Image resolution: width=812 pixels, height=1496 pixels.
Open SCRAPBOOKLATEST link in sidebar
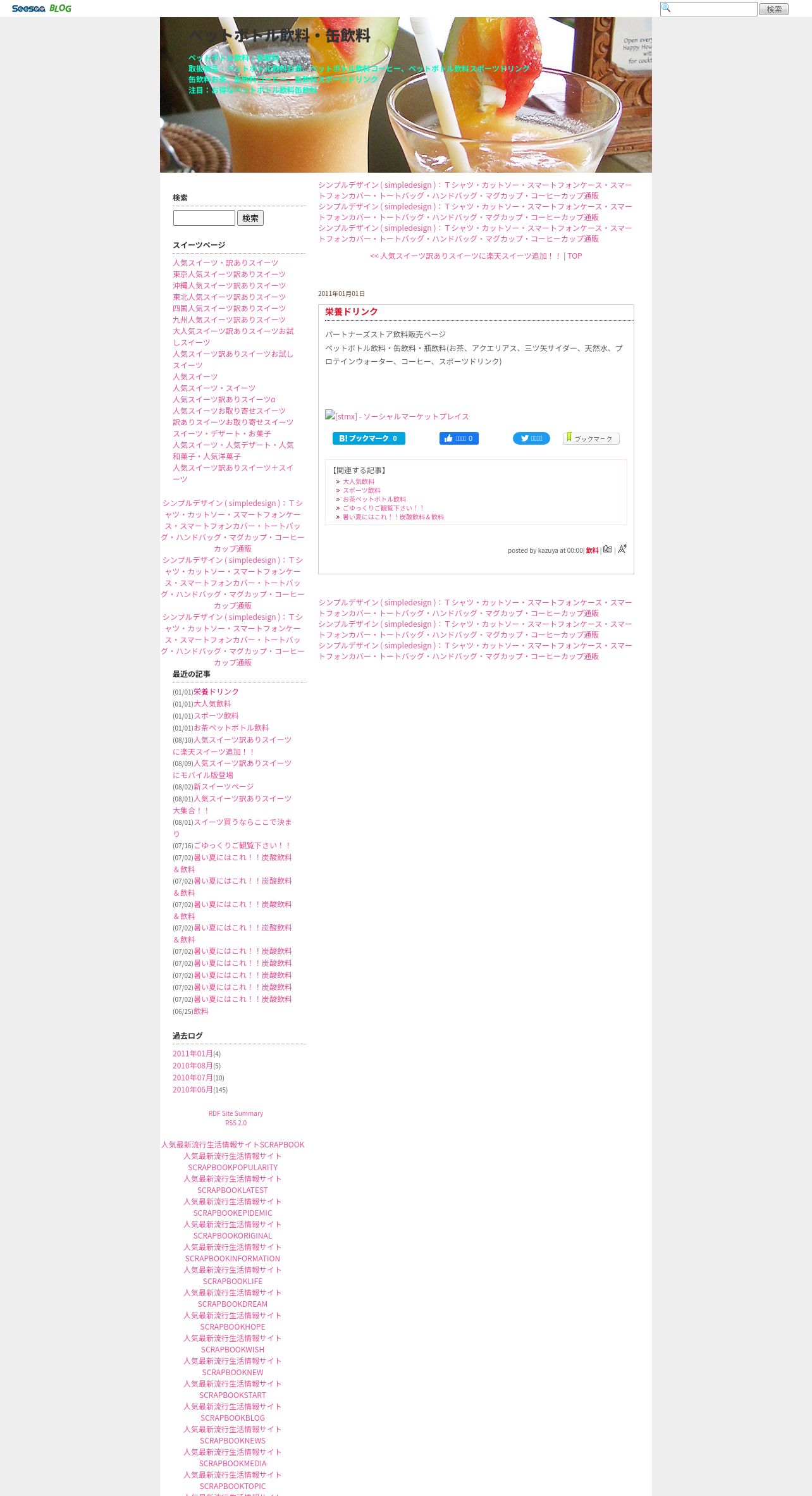[233, 1185]
